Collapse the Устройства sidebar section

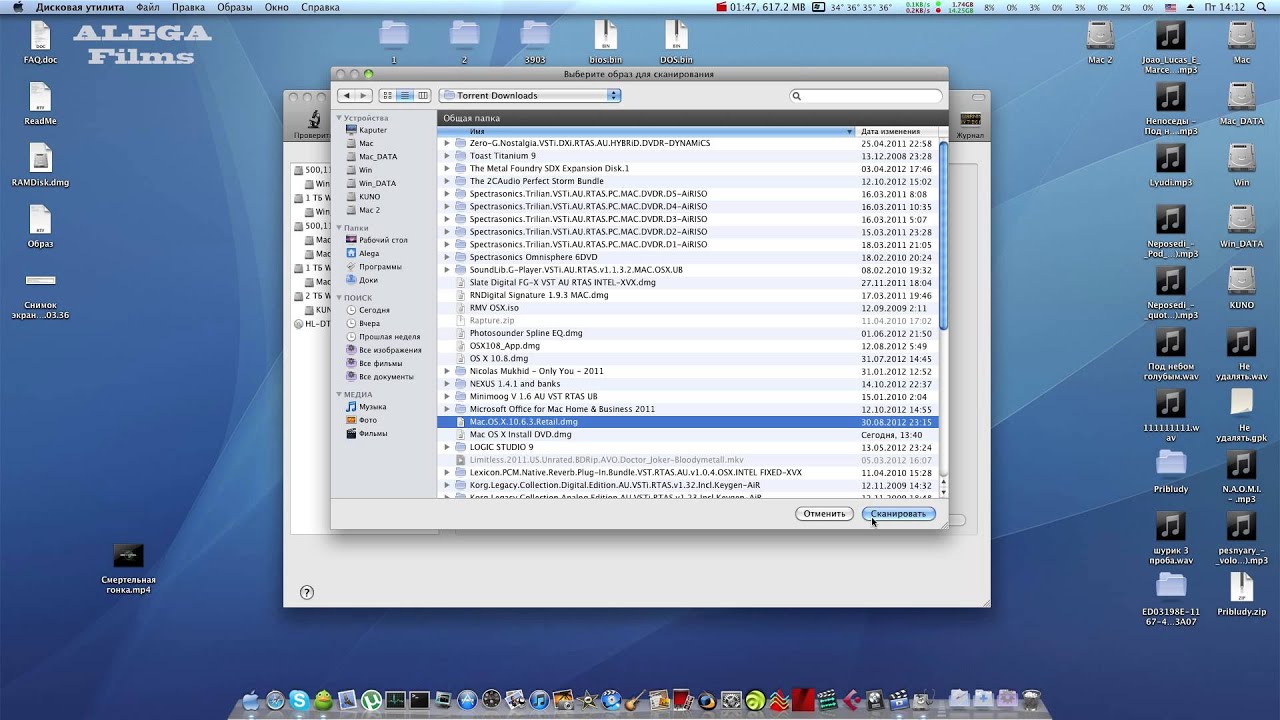[x=339, y=118]
